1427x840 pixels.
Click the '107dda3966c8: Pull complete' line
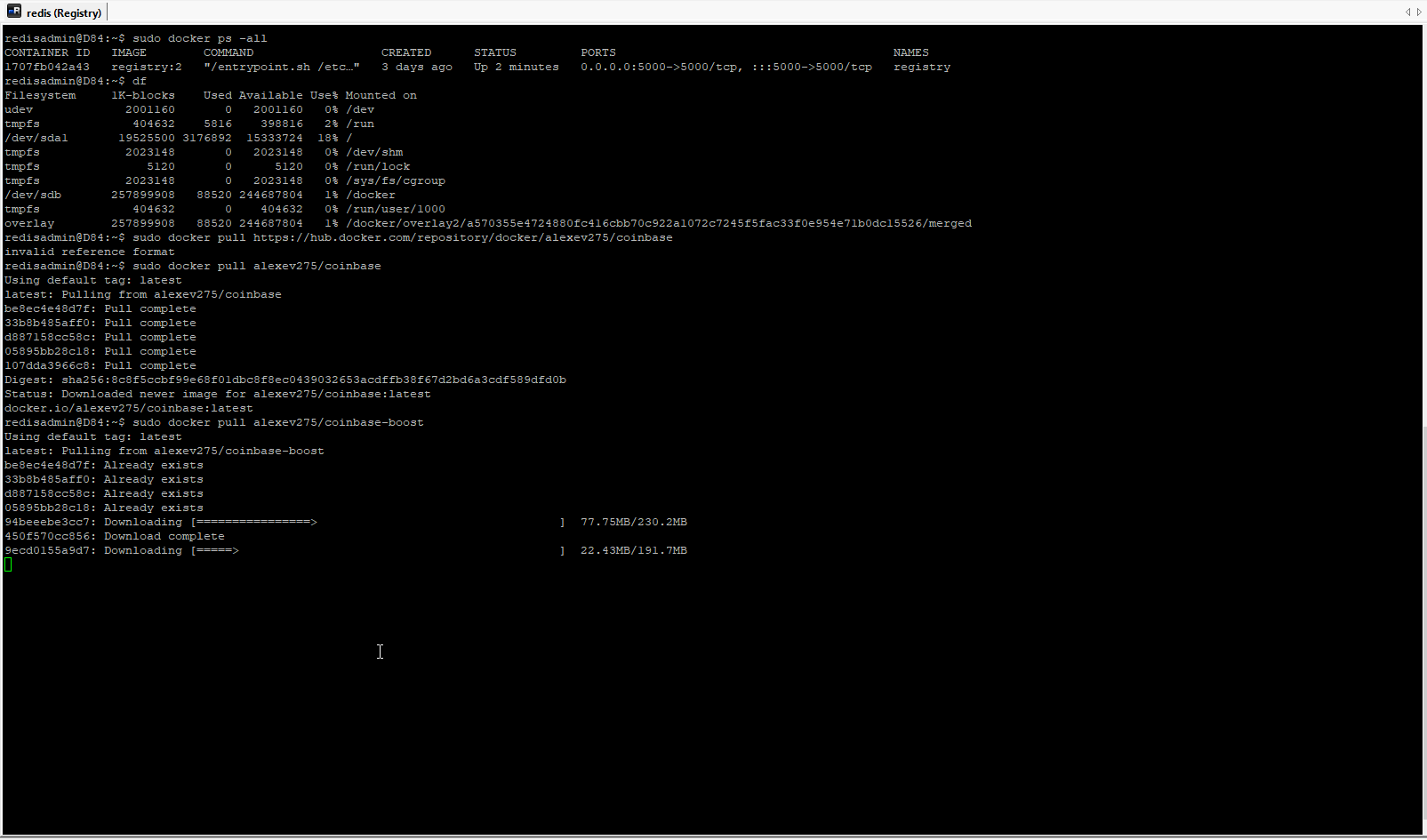100,365
